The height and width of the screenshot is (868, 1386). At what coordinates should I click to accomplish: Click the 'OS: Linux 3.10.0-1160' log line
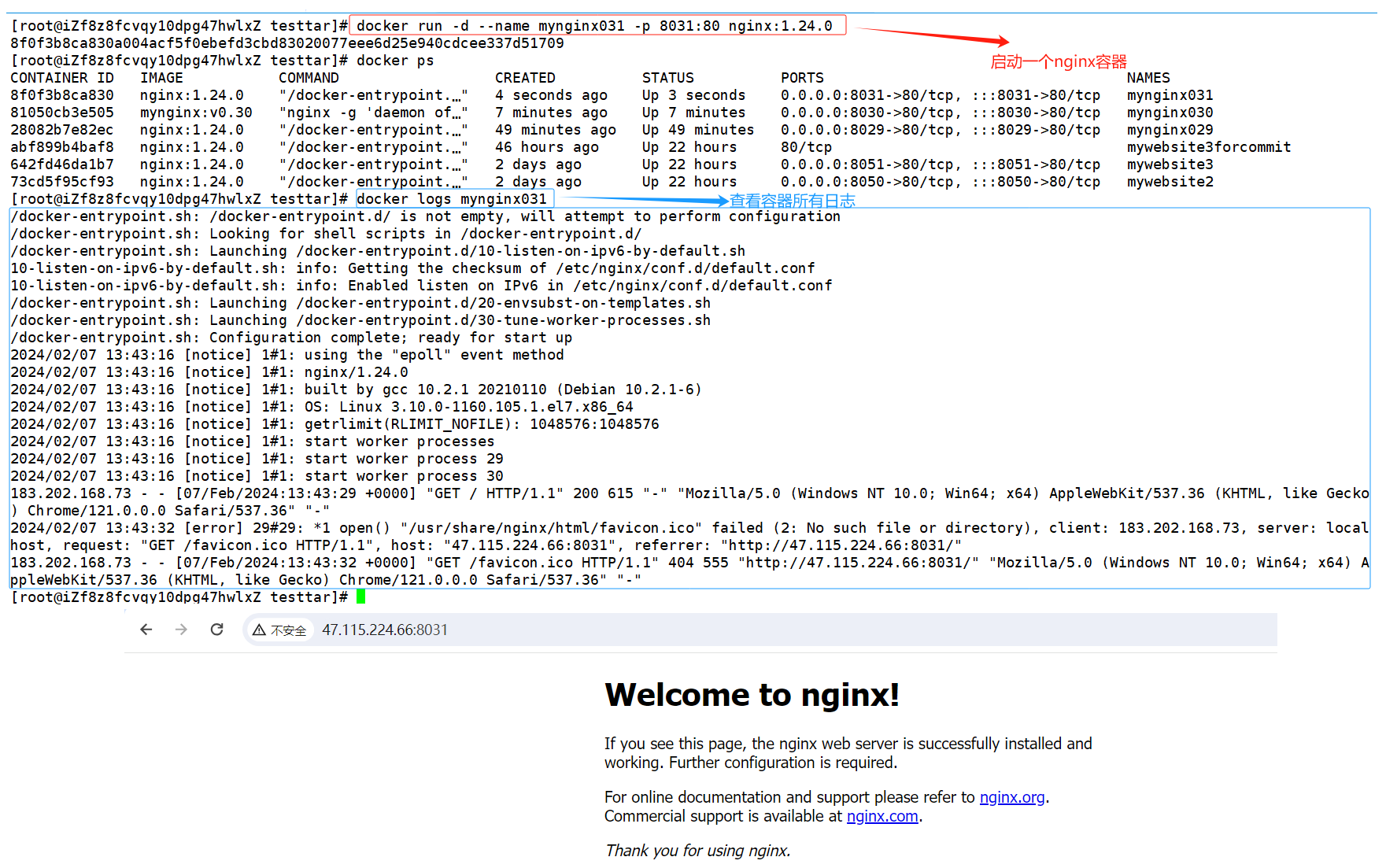[322, 407]
